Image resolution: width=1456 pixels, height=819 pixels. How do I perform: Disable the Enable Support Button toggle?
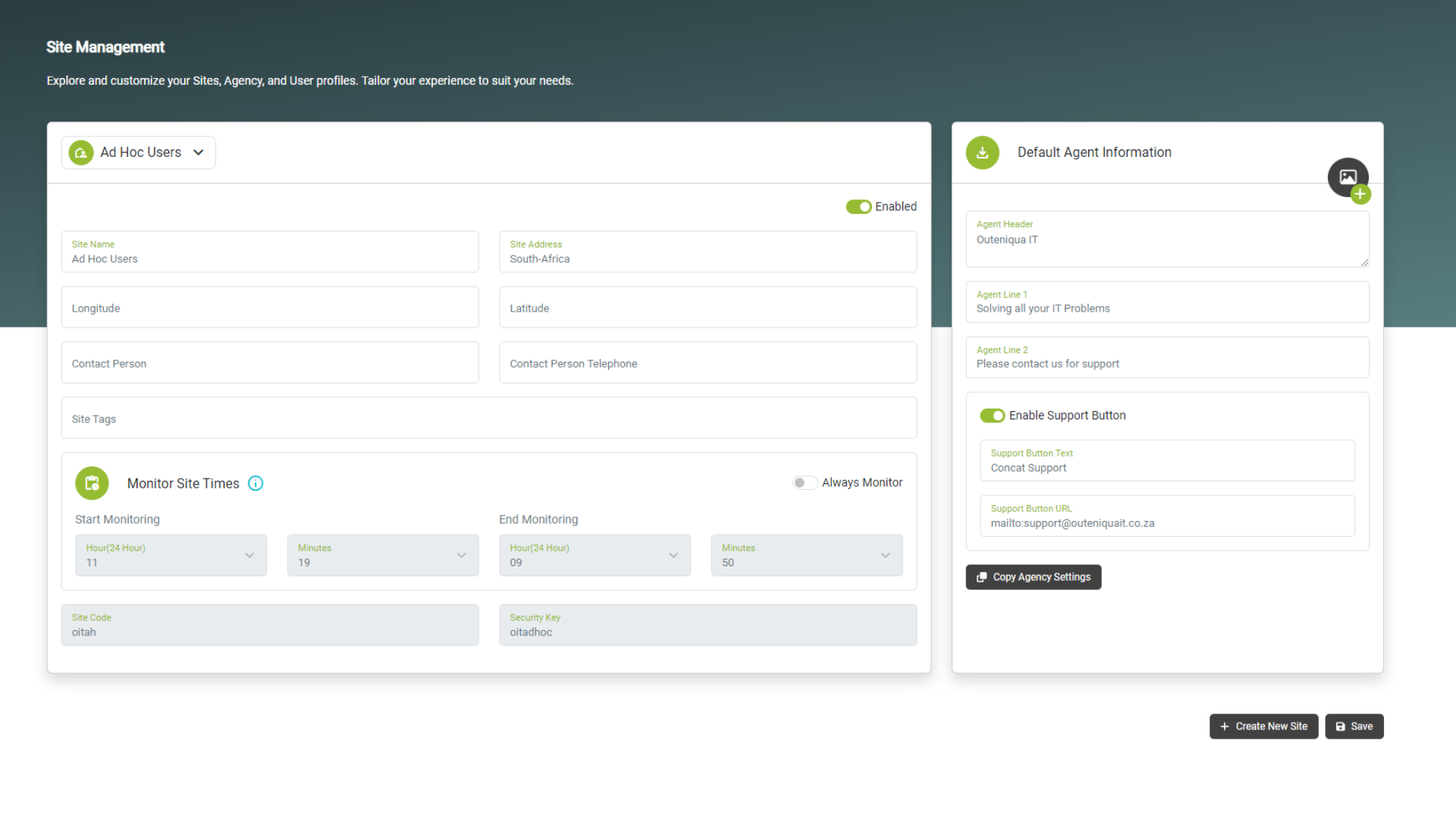tap(993, 415)
